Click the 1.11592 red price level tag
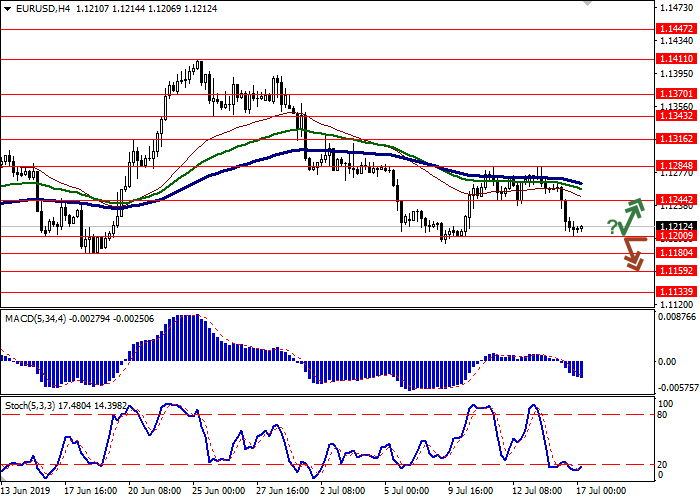The image size is (700, 500). 677,271
